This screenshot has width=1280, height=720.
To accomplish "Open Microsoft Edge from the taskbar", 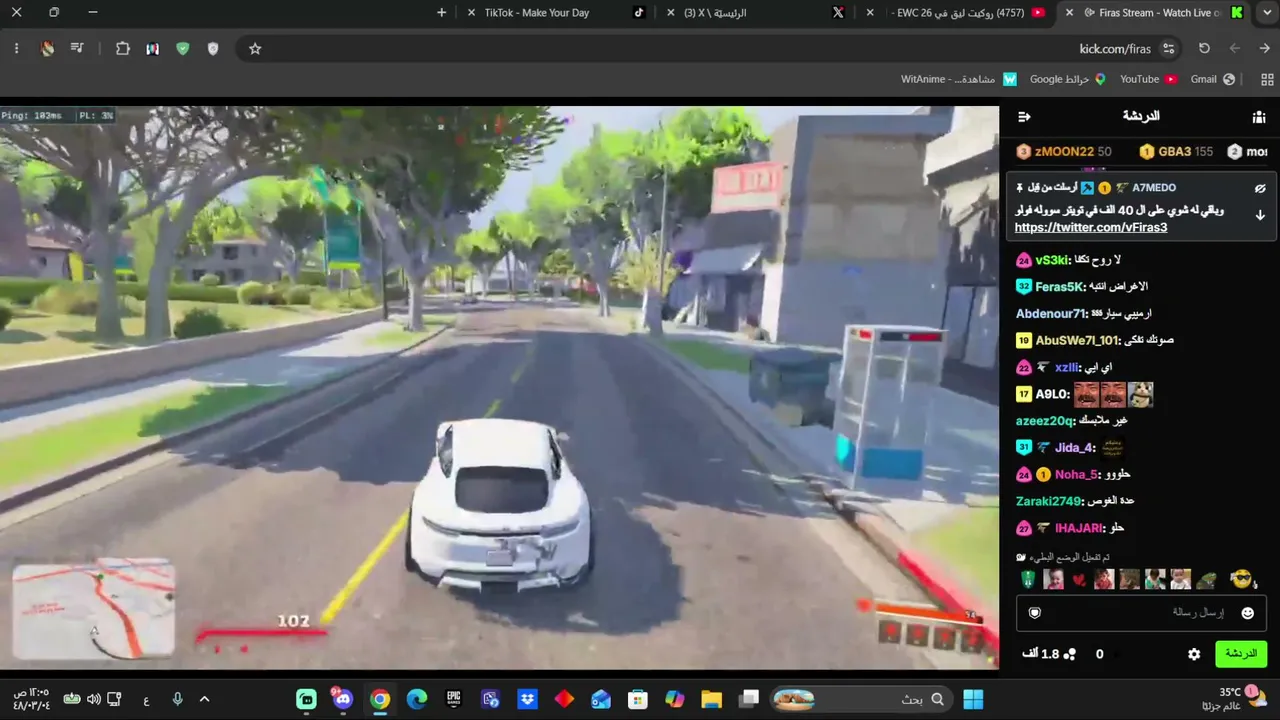I will [416, 699].
